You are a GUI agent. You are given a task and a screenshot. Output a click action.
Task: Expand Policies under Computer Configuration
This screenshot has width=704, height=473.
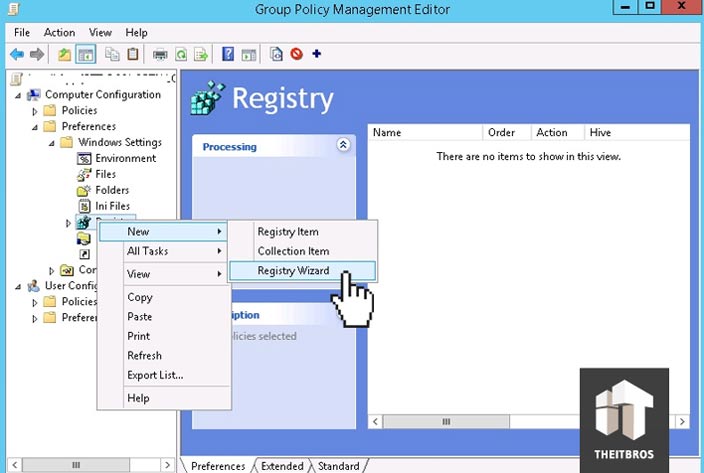(x=35, y=111)
